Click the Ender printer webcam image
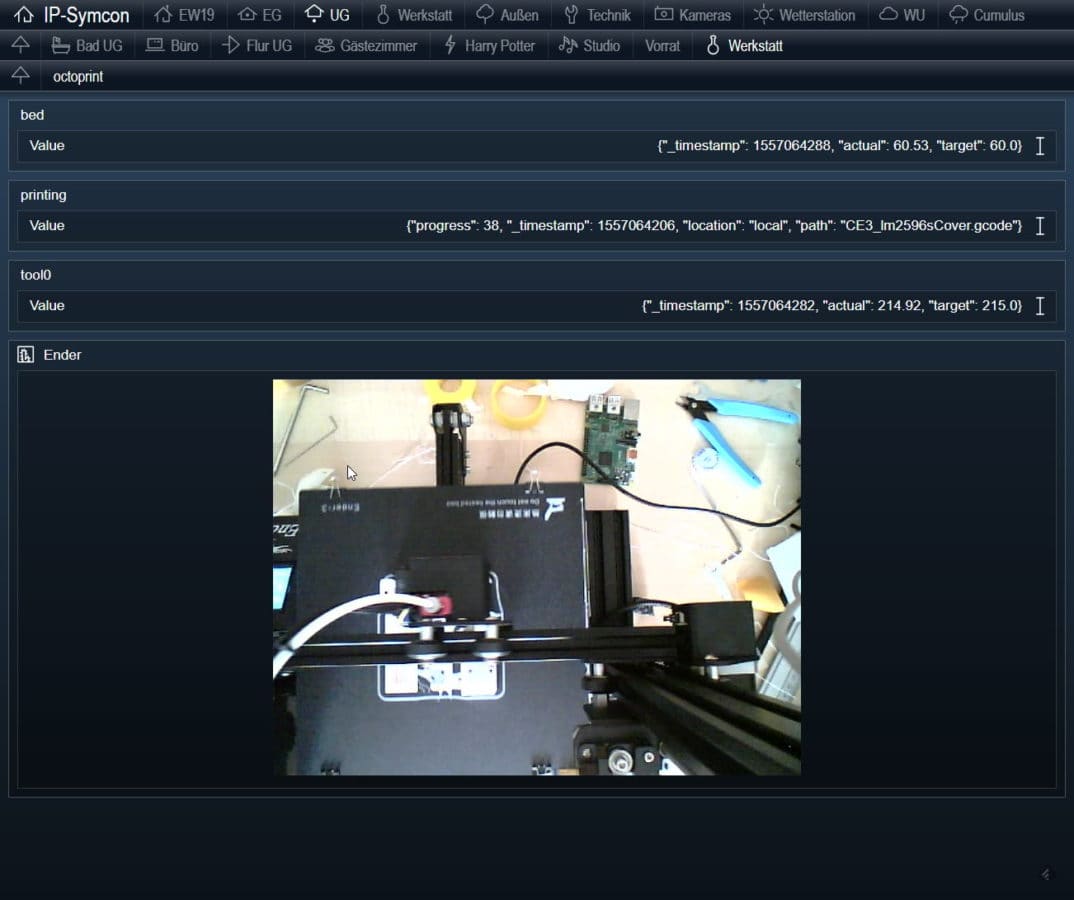Image resolution: width=1074 pixels, height=900 pixels. (537, 577)
